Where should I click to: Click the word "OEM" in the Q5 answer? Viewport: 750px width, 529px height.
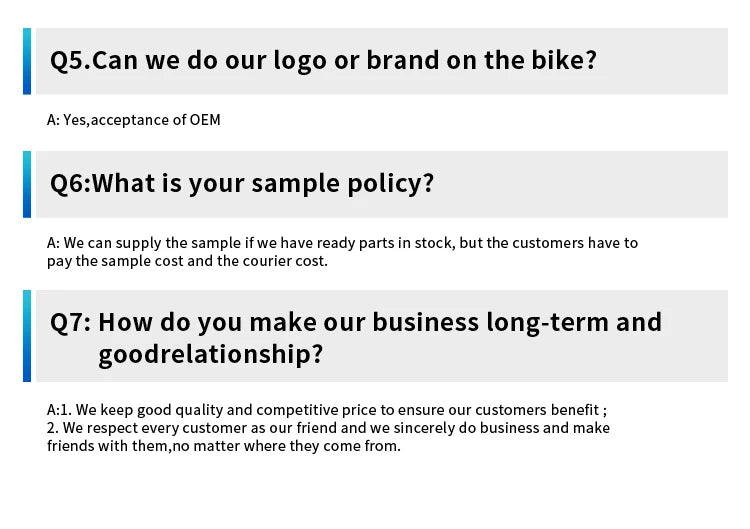tap(205, 120)
